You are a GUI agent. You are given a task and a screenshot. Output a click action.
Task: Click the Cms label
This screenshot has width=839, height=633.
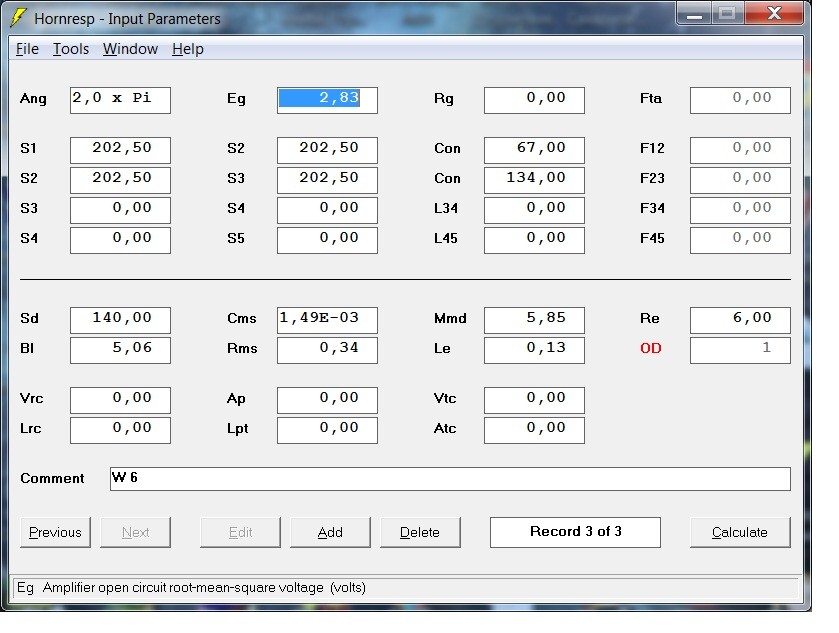point(241,318)
